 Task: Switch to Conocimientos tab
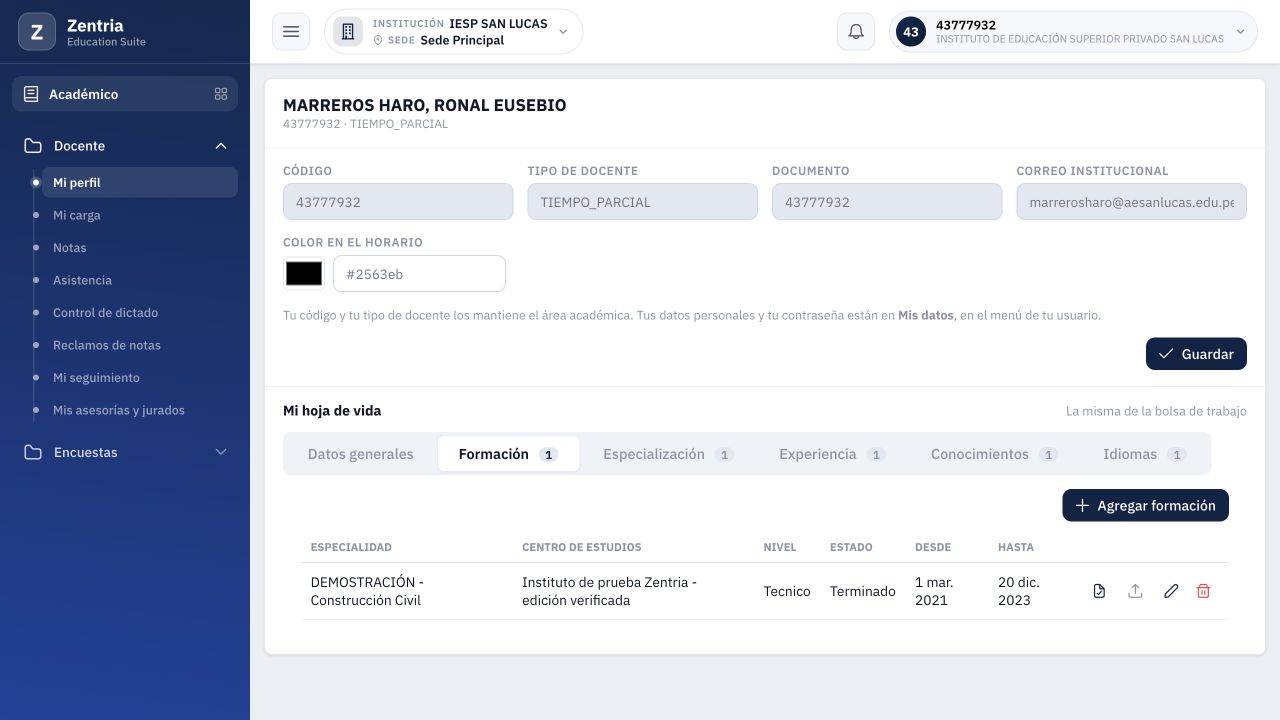point(994,454)
